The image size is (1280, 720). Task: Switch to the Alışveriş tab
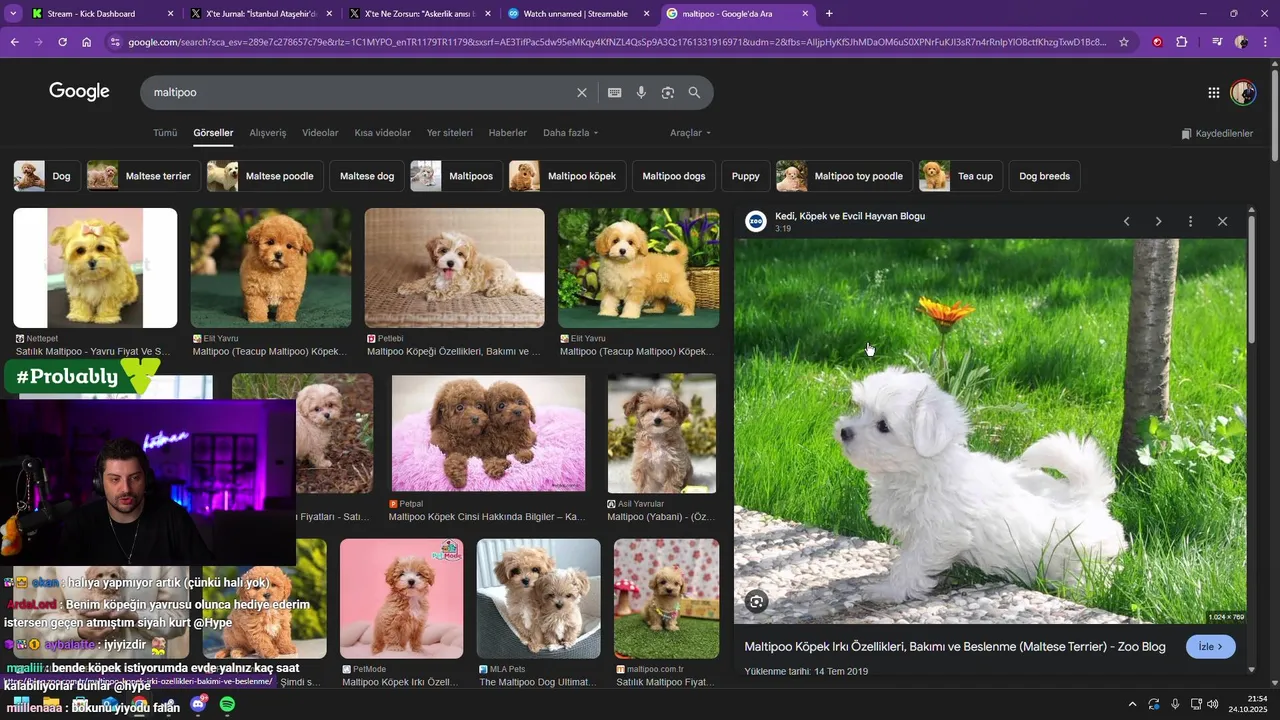click(x=268, y=133)
